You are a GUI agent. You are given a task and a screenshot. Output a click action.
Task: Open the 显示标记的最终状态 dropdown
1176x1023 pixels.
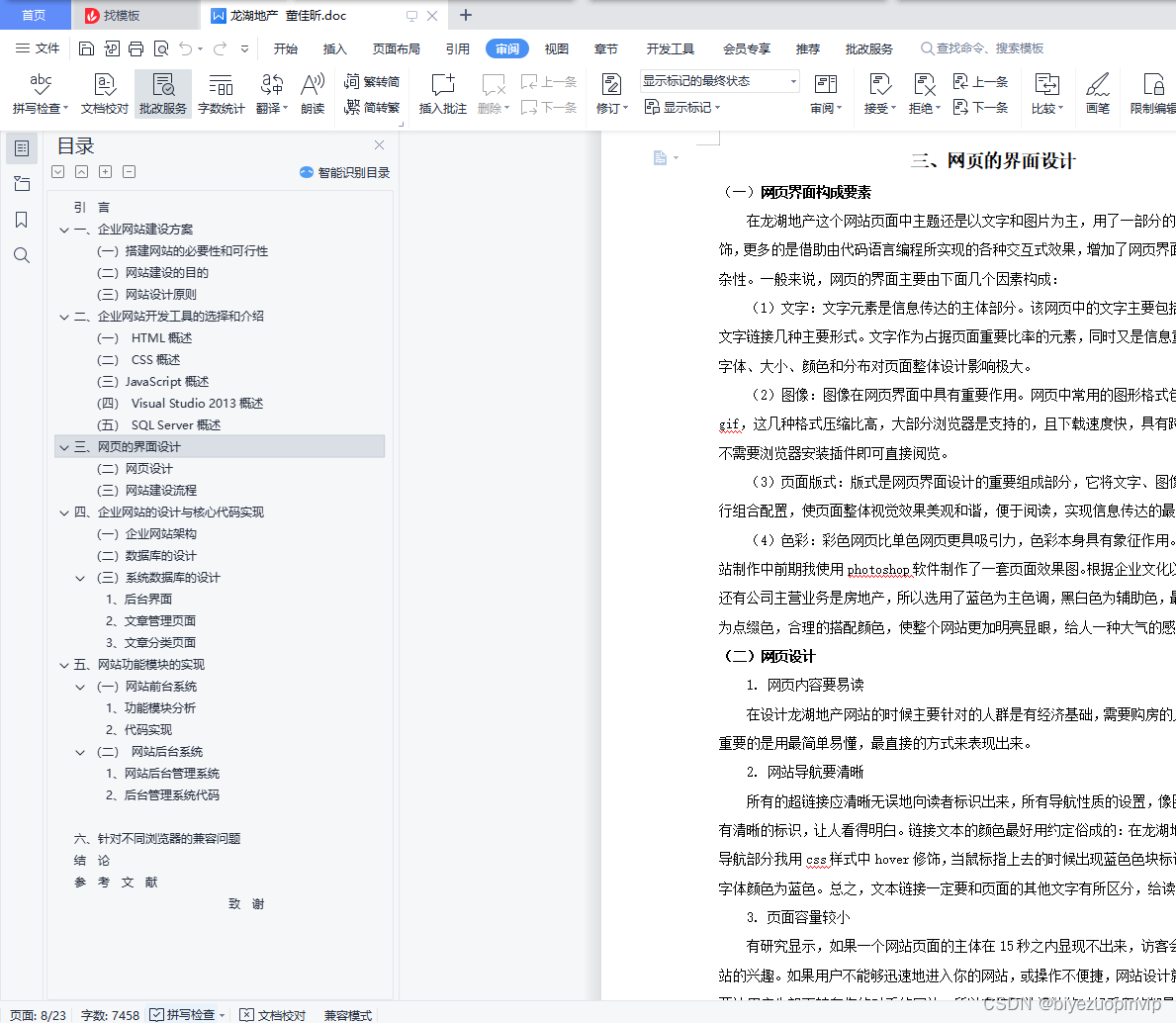pos(719,81)
